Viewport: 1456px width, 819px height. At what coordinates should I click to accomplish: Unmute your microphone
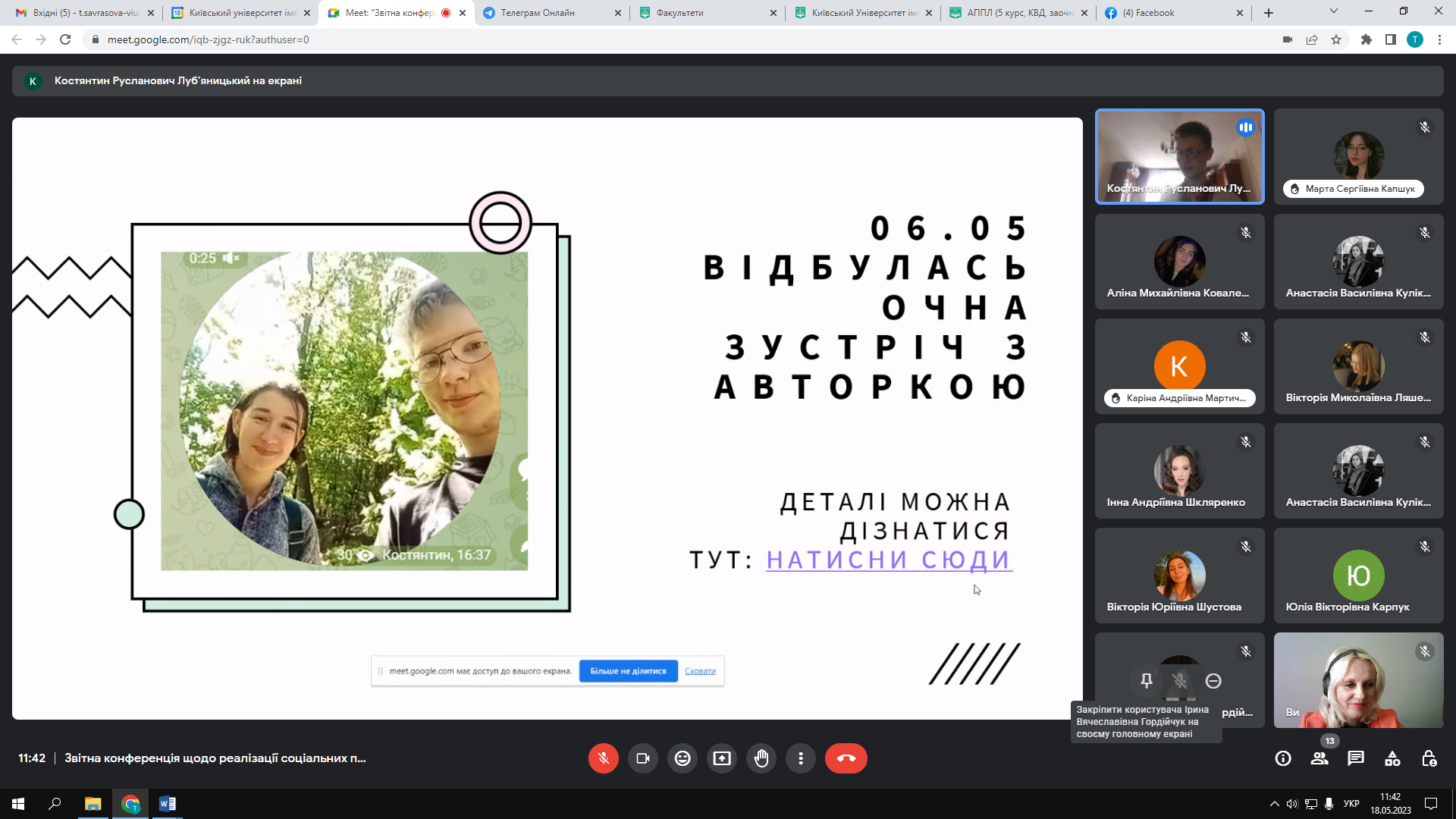(x=604, y=758)
